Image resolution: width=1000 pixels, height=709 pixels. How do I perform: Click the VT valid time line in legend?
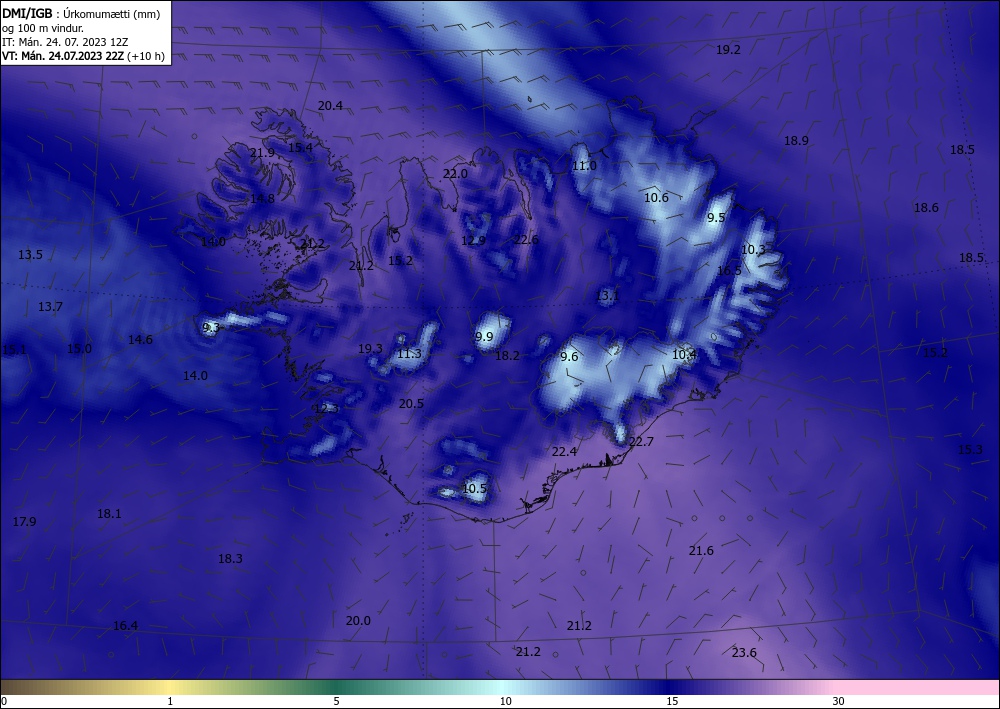(x=83, y=56)
